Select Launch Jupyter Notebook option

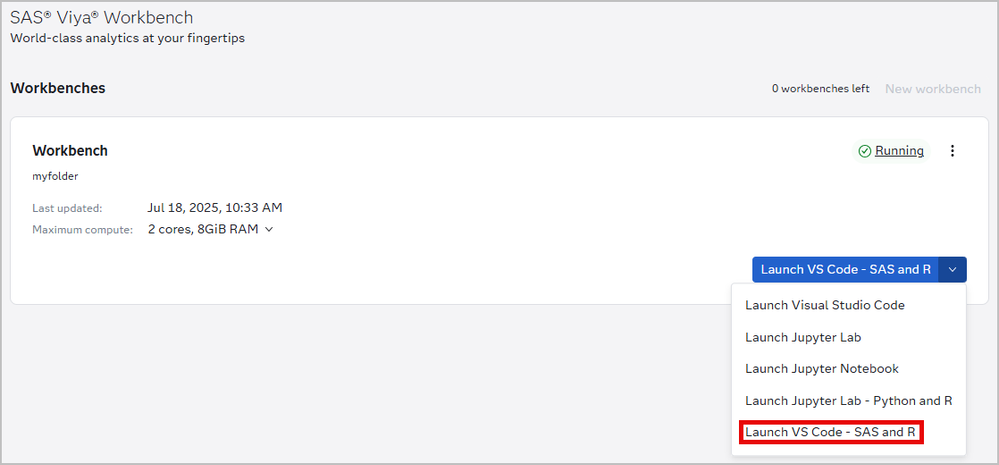tap(821, 369)
